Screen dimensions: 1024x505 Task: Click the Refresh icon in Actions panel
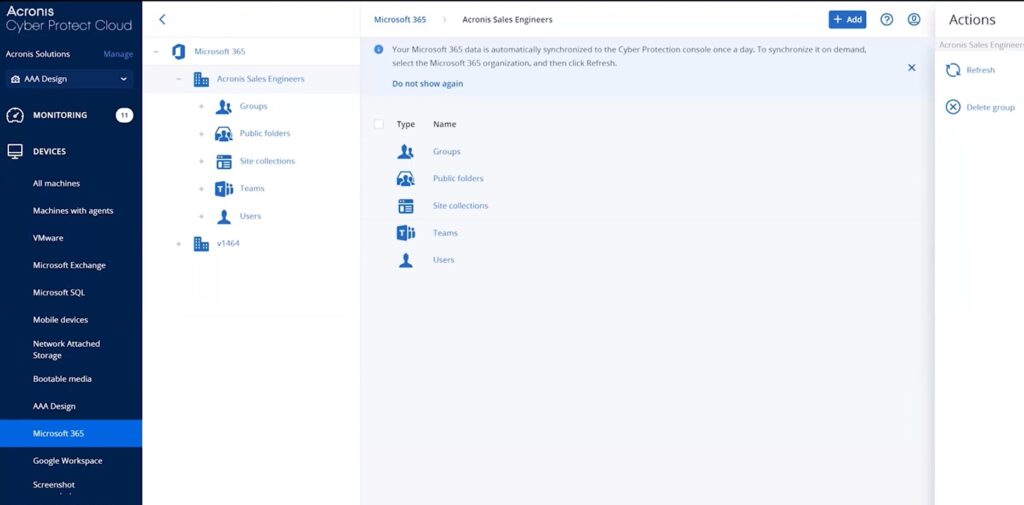coord(953,70)
